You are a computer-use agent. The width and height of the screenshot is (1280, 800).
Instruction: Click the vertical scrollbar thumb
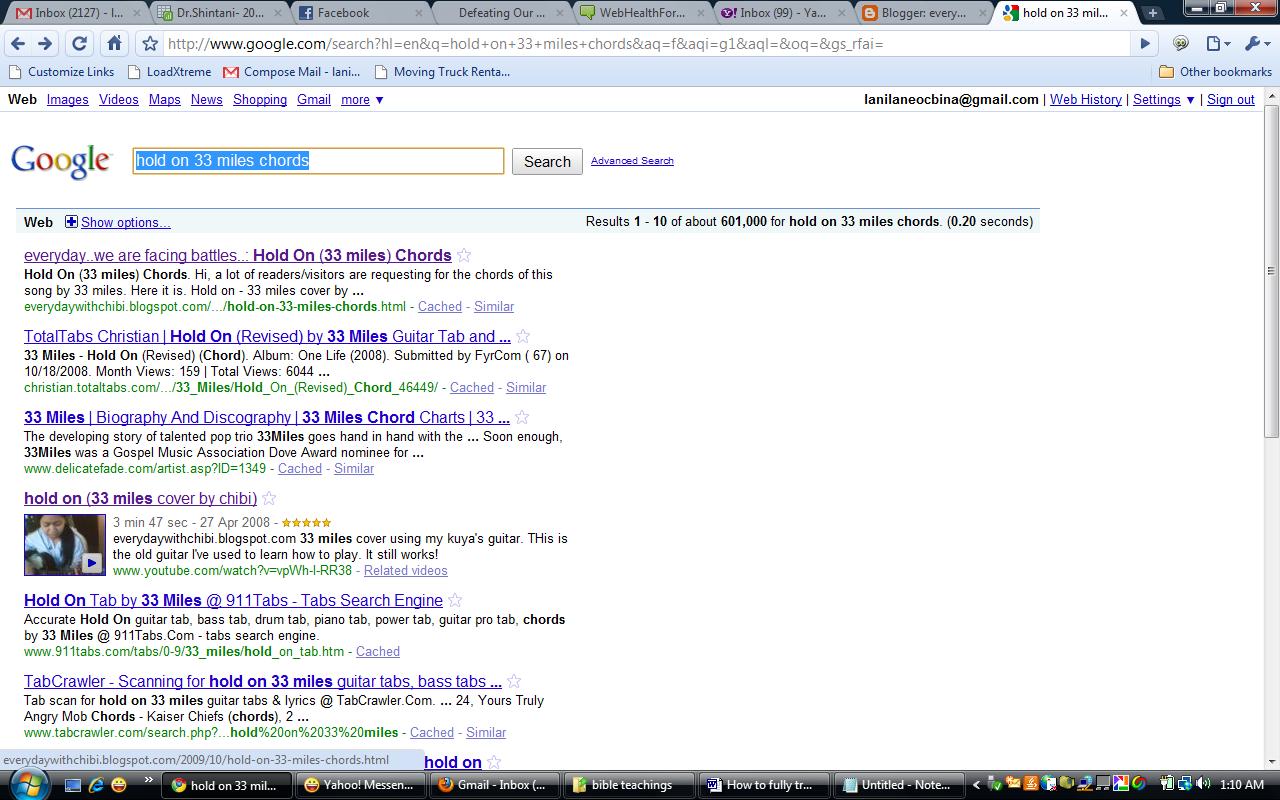tap(1271, 270)
